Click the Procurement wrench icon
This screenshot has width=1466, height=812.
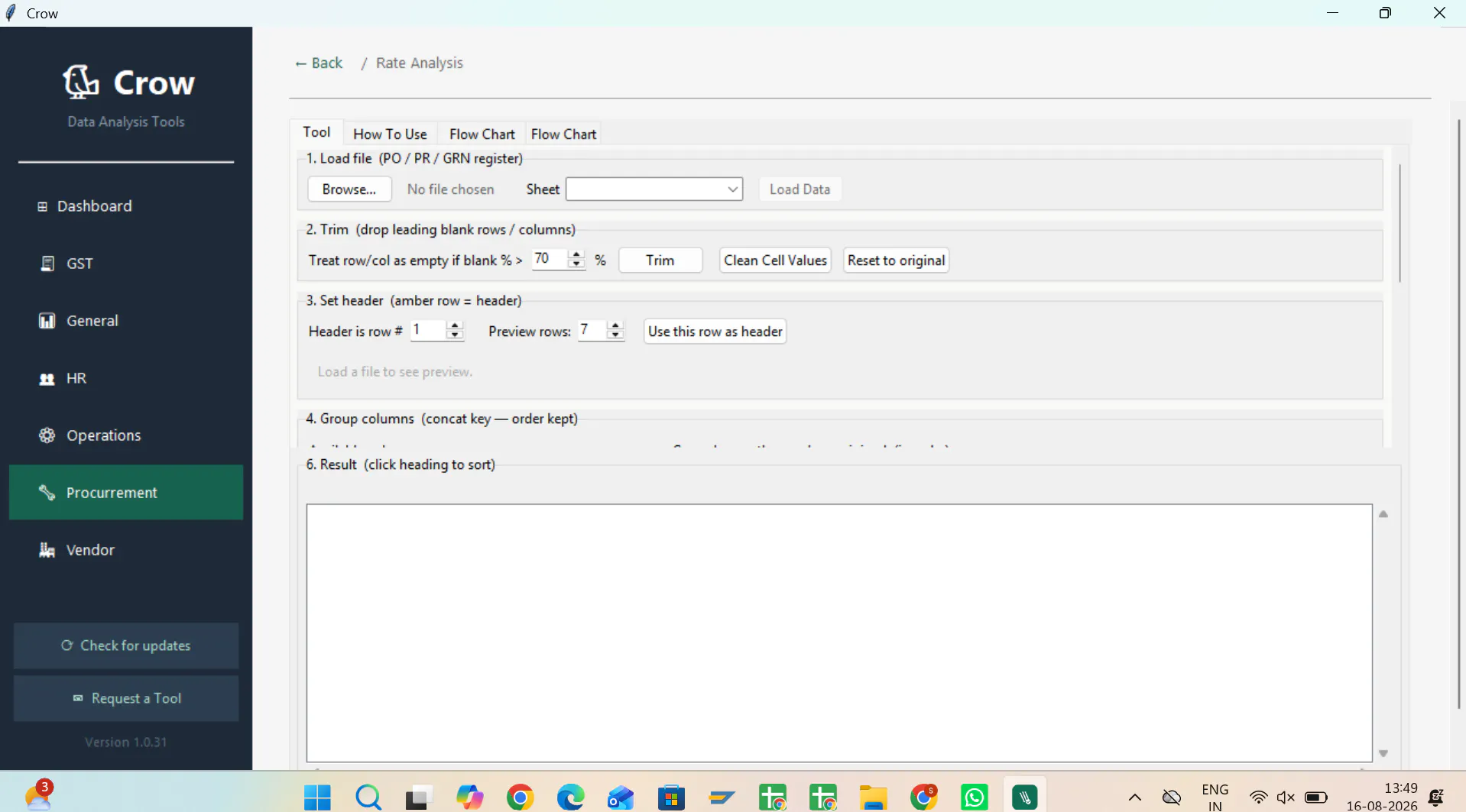click(47, 493)
